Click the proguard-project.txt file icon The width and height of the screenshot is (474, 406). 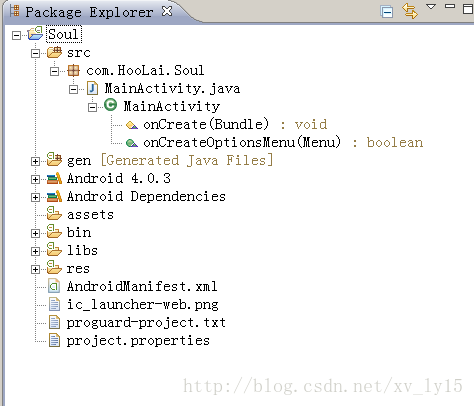tap(54, 322)
